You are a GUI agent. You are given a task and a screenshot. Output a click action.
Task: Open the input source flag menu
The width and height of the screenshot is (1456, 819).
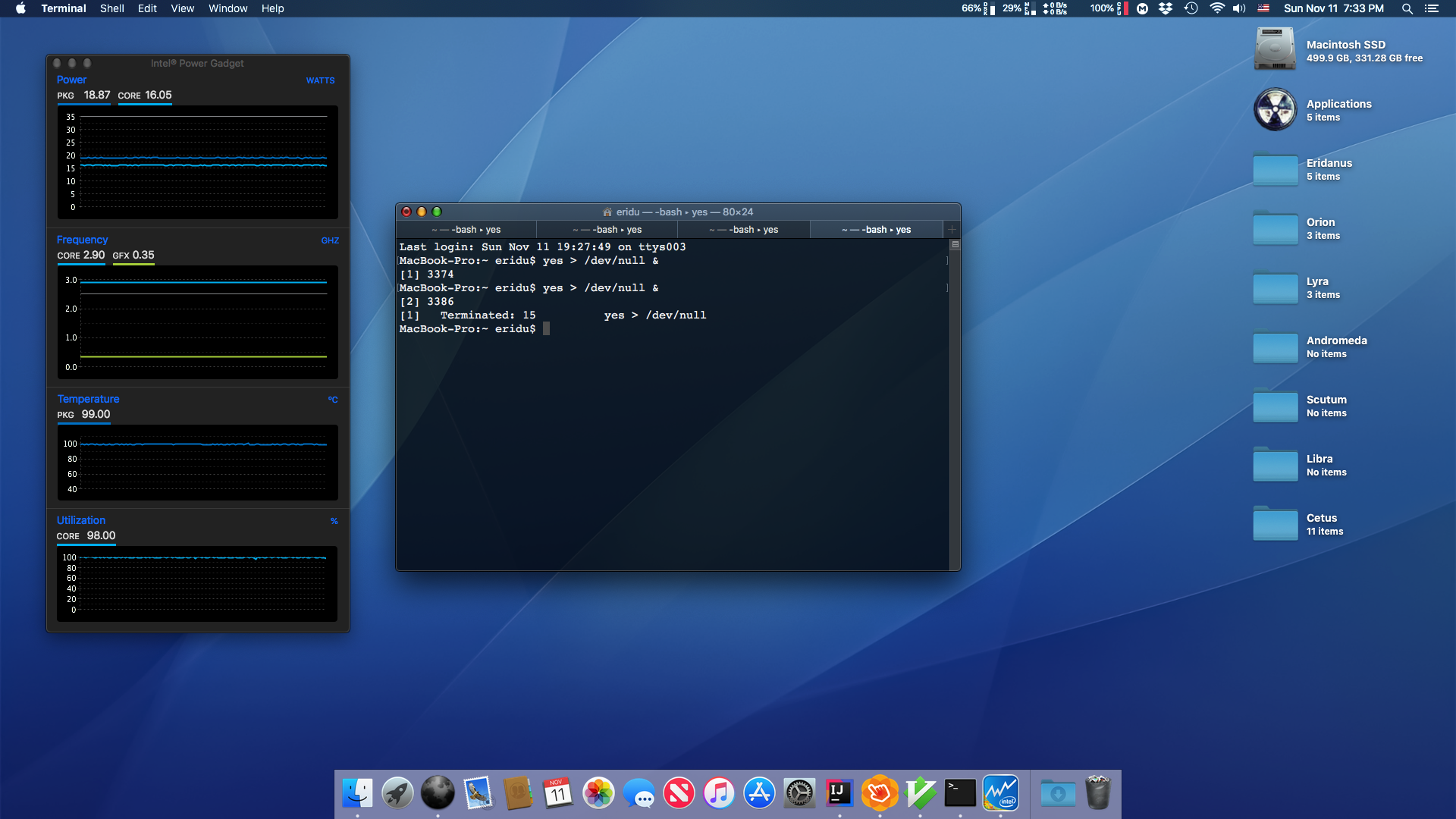(1263, 8)
